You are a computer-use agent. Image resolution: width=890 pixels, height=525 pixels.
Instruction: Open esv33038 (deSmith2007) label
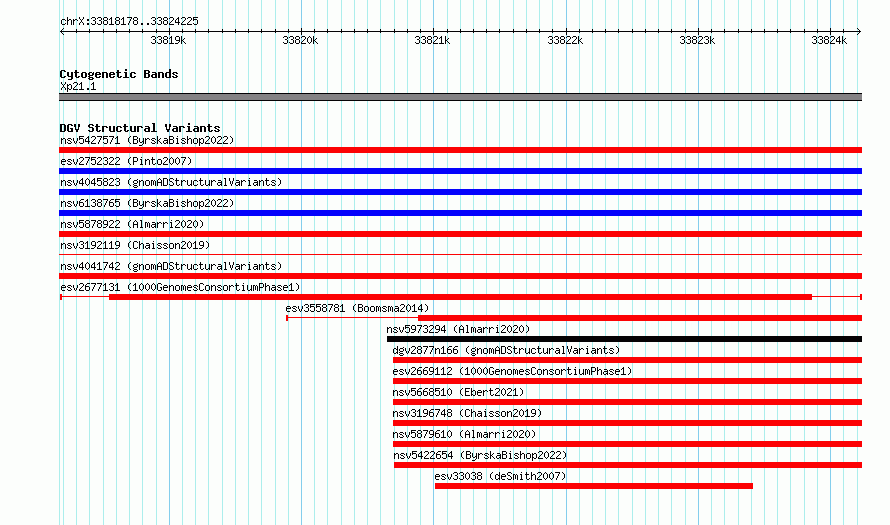[500, 476]
